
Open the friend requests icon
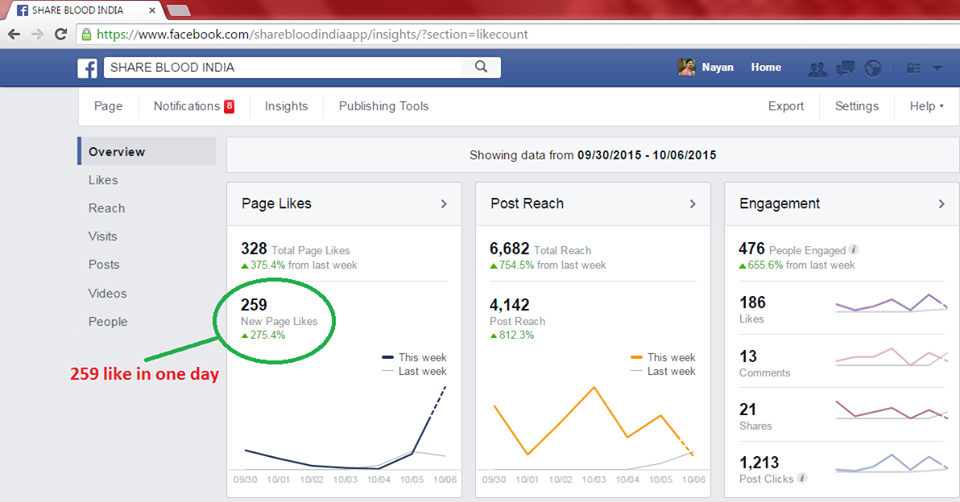point(817,69)
